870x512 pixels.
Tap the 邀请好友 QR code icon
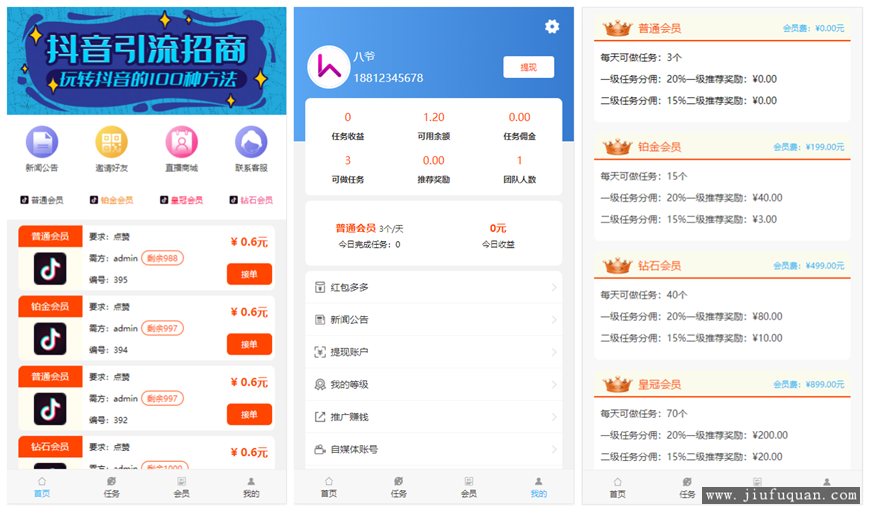point(112,143)
